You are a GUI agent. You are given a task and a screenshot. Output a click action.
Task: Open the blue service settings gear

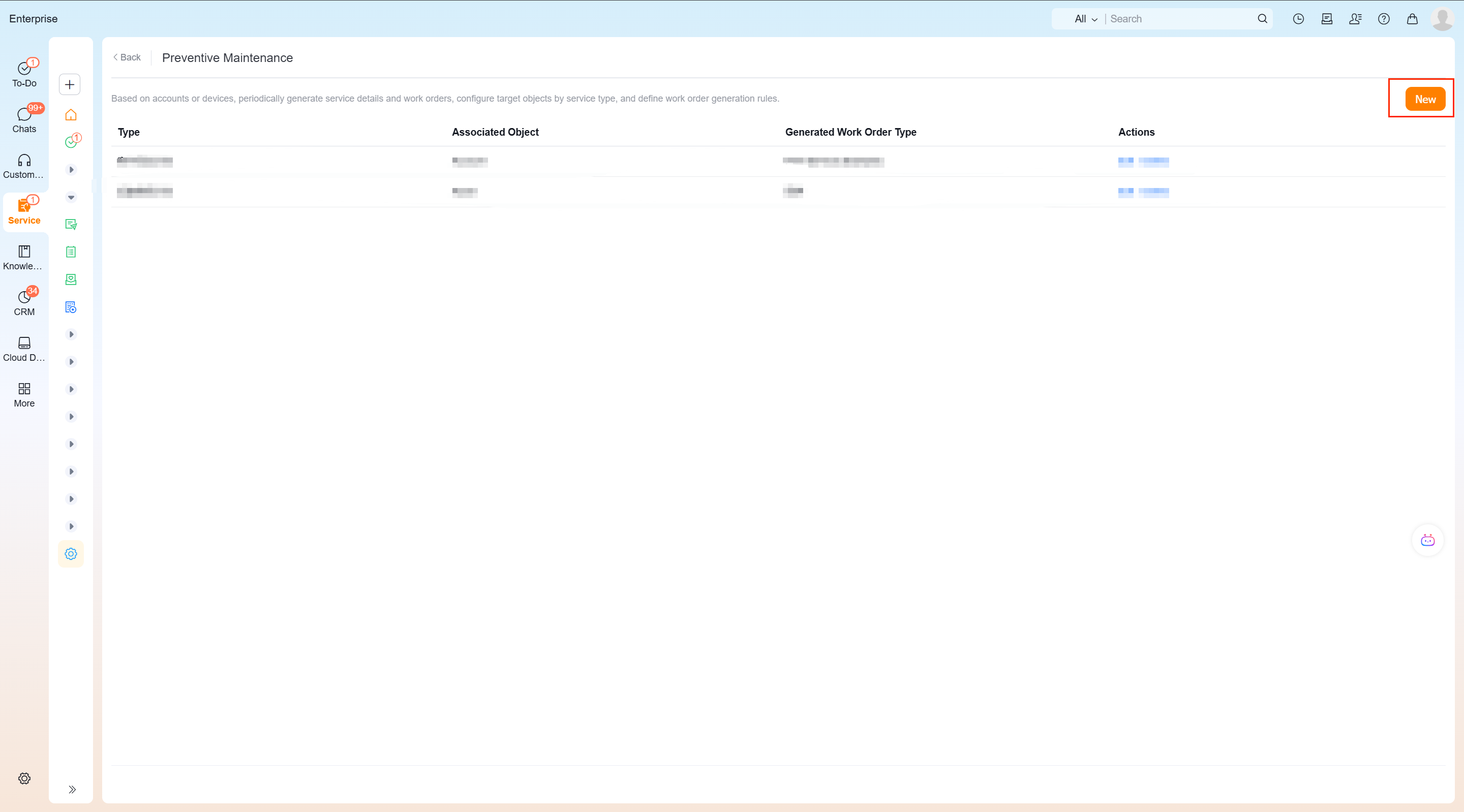coord(71,553)
